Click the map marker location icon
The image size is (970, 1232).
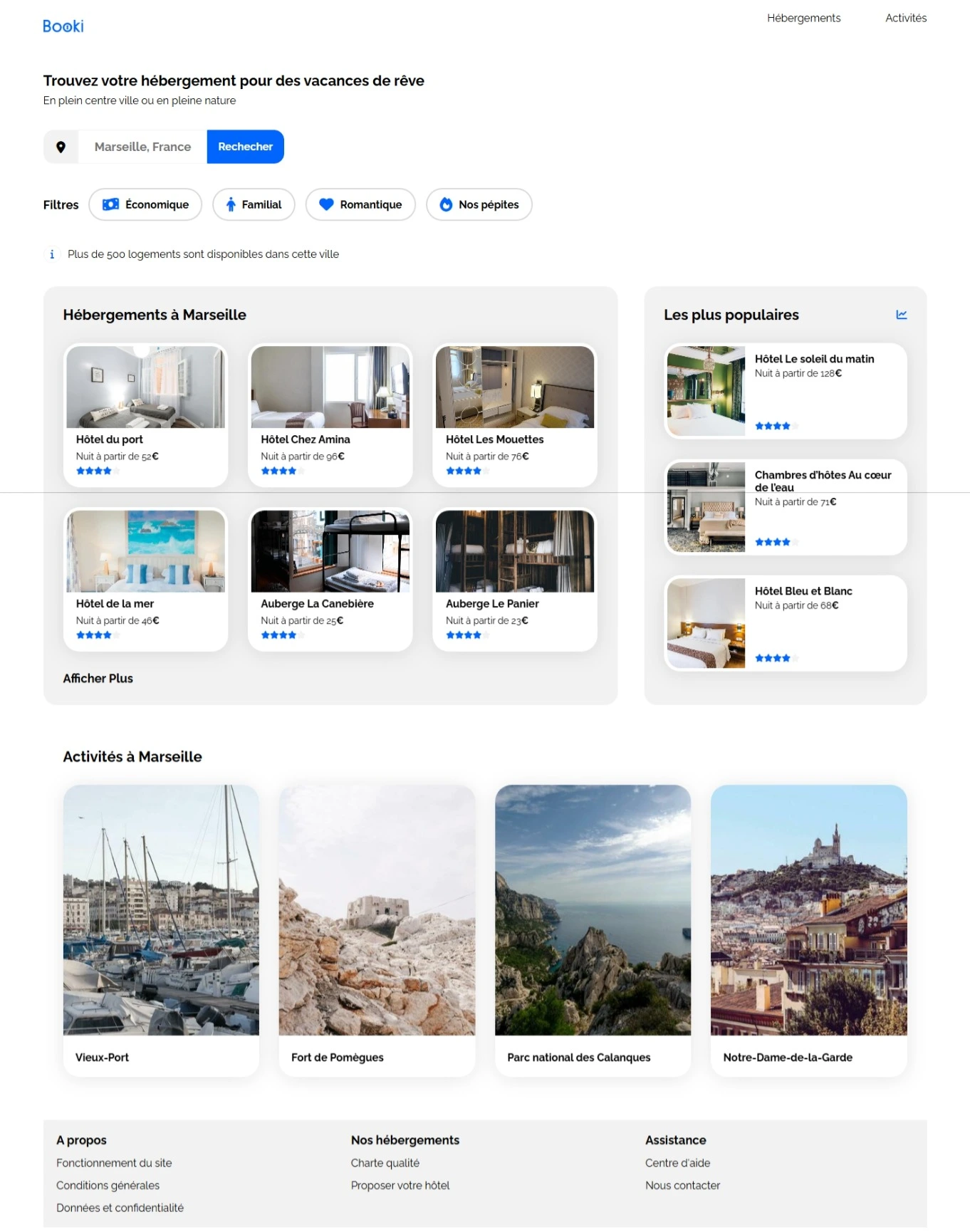pyautogui.click(x=61, y=147)
